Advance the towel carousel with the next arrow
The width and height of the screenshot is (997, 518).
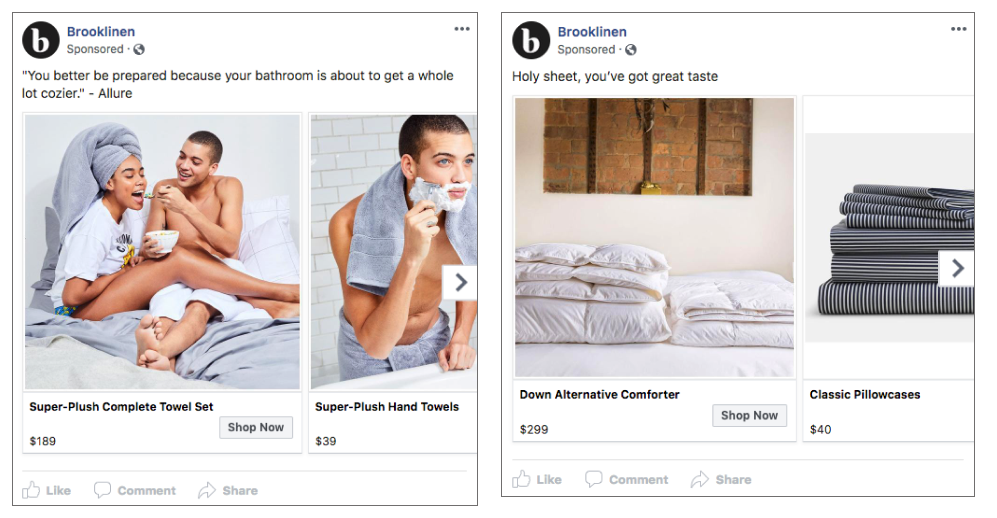click(x=460, y=282)
